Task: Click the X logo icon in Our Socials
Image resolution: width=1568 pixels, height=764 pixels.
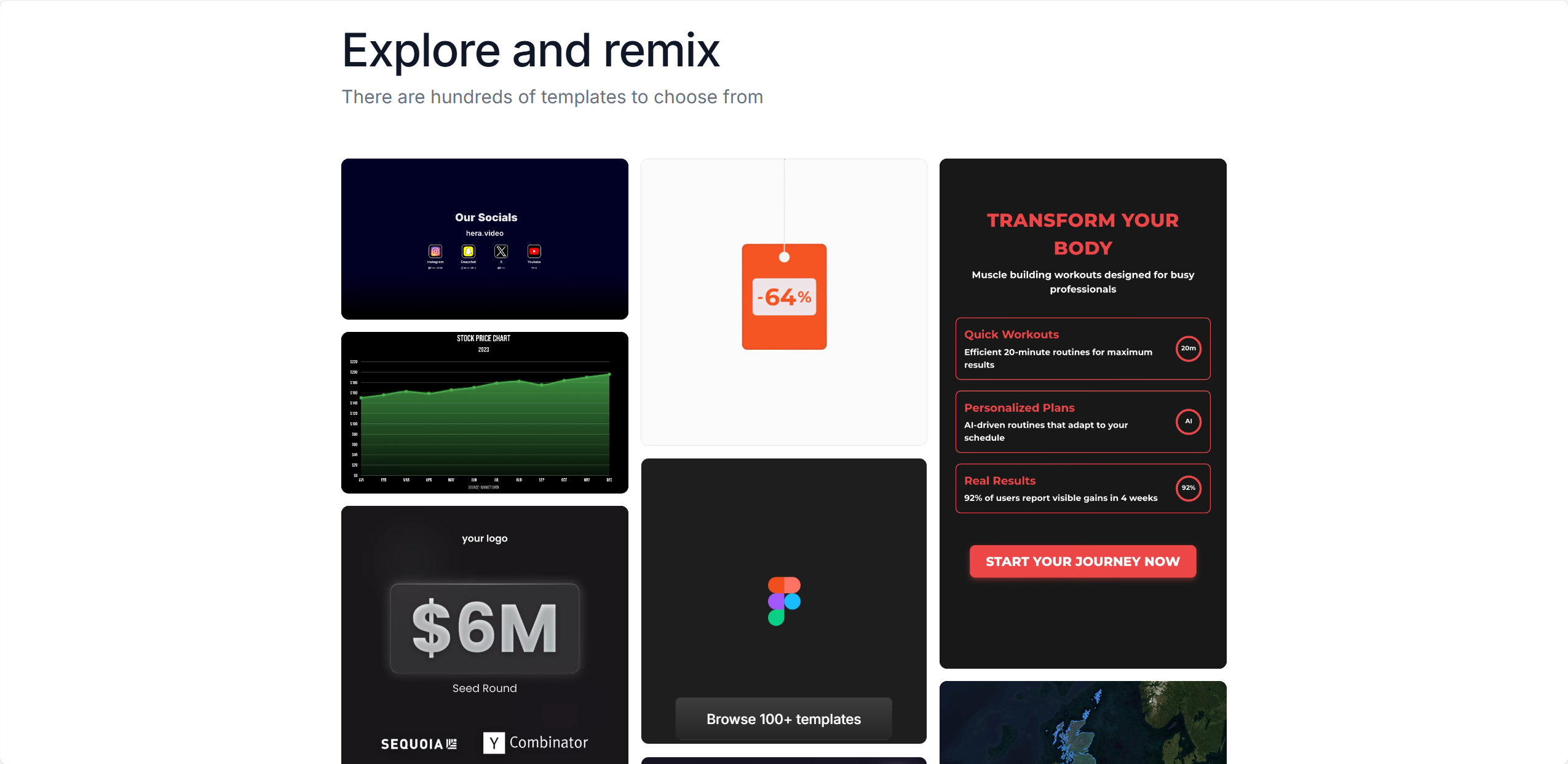Action: tap(501, 251)
